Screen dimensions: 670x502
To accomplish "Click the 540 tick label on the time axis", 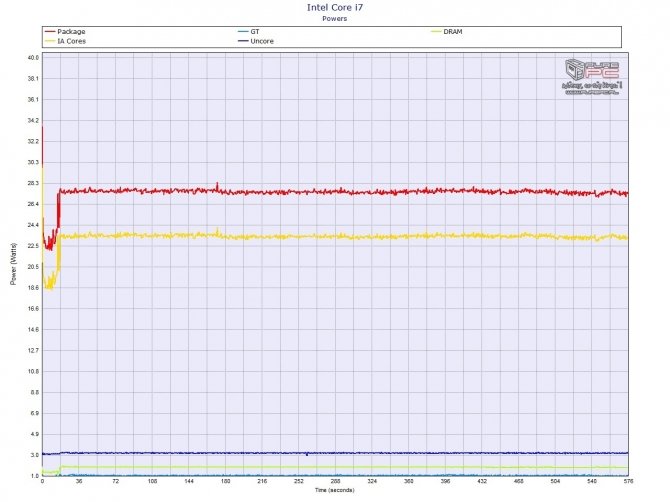I will coord(592,481).
